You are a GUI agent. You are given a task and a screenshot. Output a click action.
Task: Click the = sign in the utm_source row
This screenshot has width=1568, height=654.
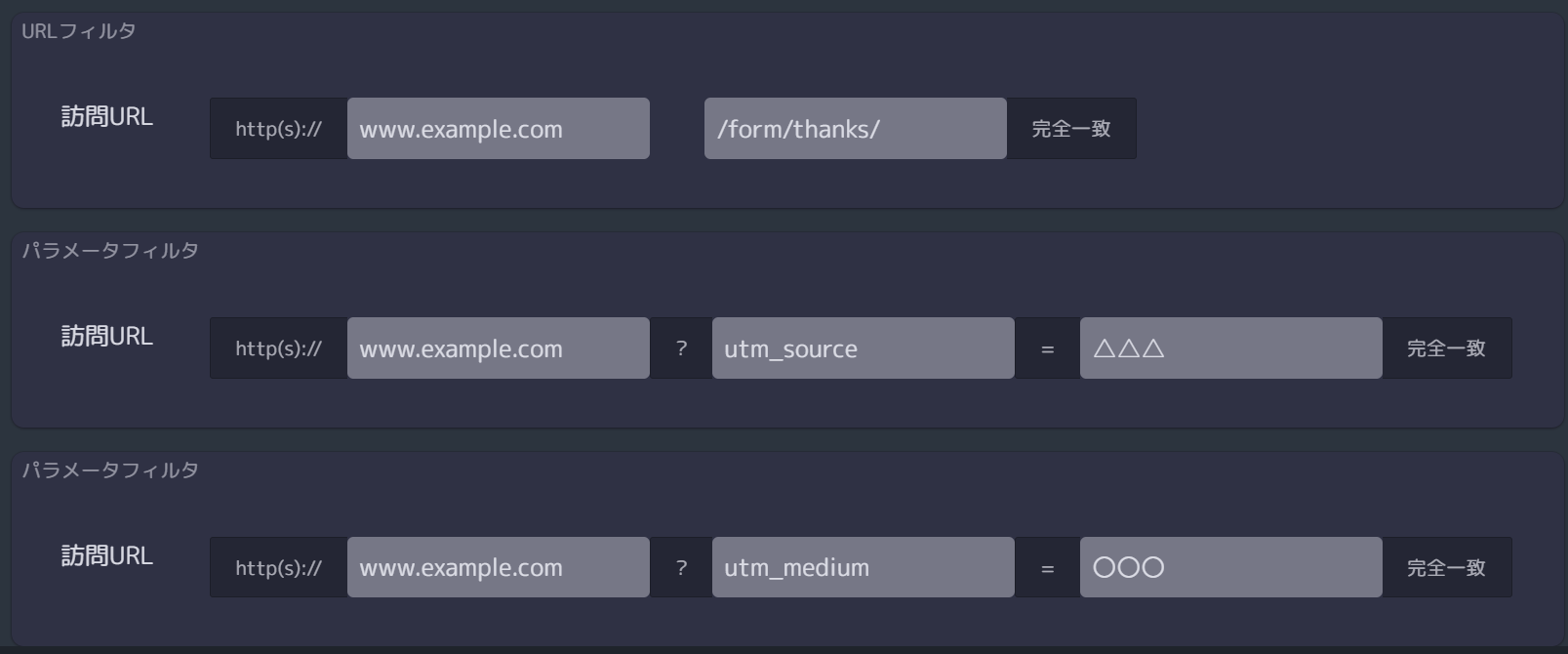click(x=1047, y=348)
